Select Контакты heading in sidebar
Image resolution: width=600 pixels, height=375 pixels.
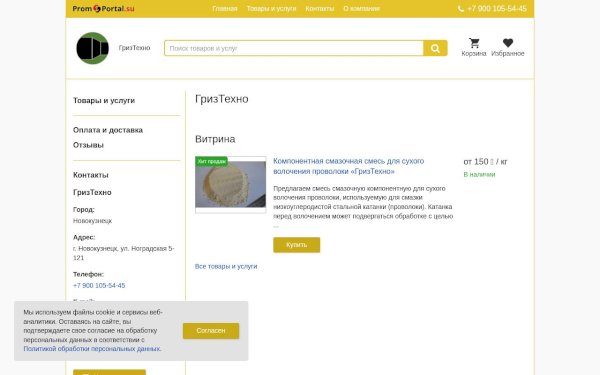click(x=91, y=175)
